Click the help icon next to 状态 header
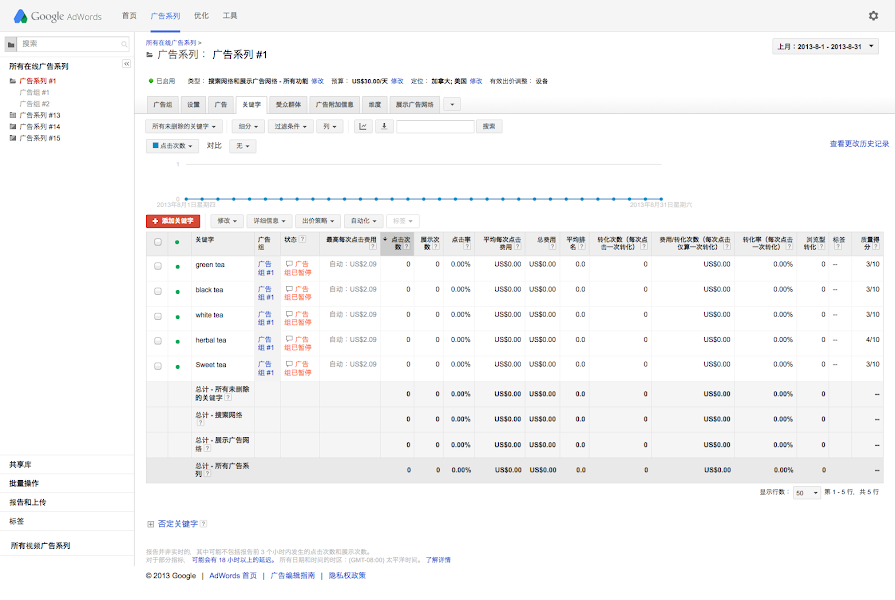 [303, 239]
